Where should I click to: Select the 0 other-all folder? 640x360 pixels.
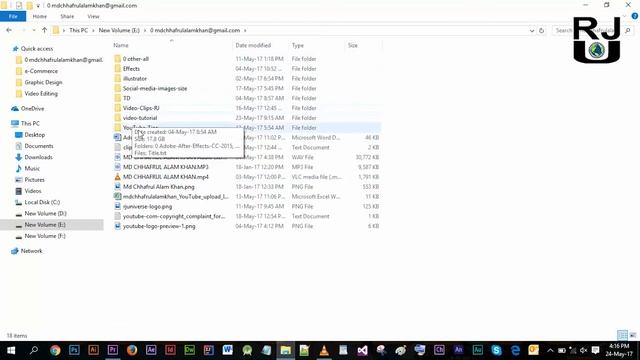click(136, 59)
